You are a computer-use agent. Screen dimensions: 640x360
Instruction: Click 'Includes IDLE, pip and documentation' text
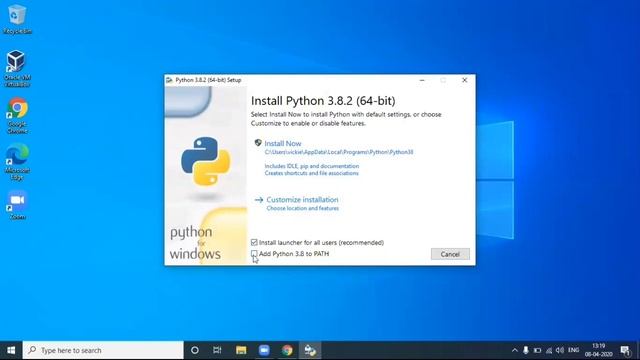pyautogui.click(x=312, y=166)
